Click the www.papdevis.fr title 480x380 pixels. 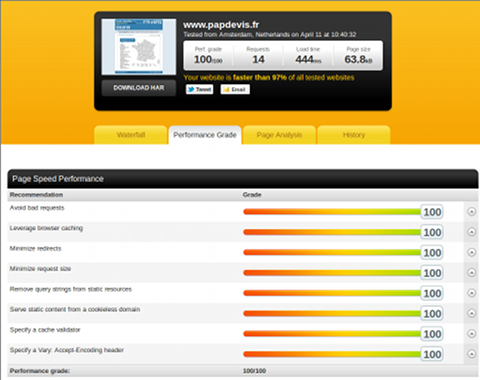(221, 25)
